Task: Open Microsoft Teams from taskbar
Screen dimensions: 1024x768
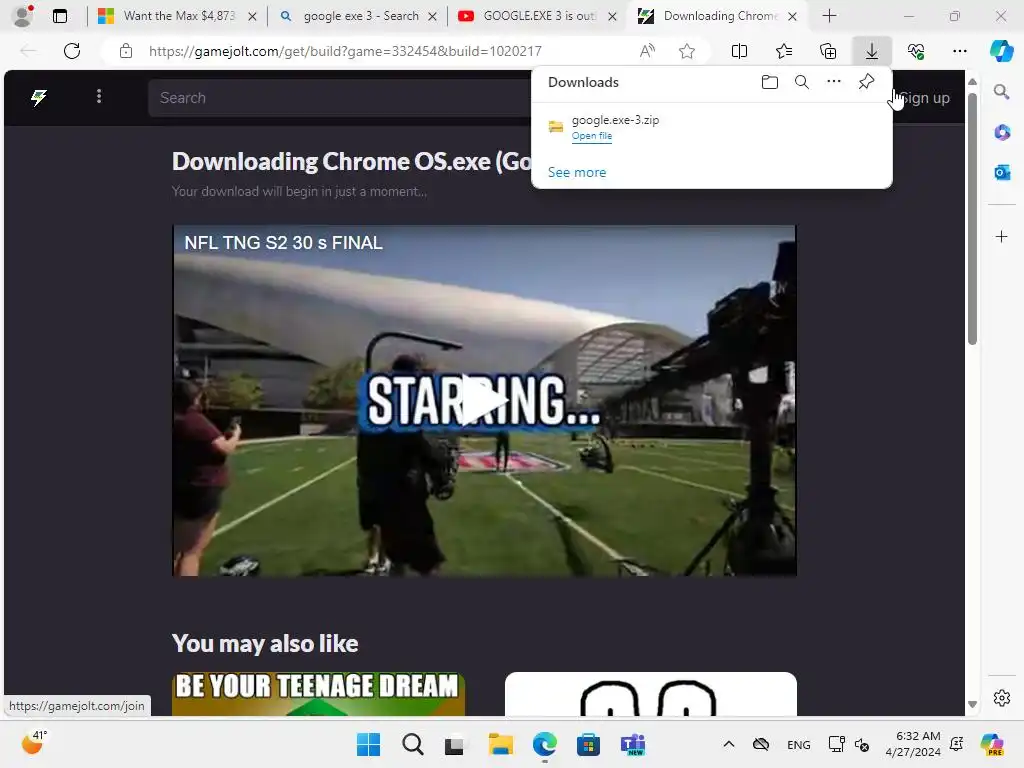Action: [632, 744]
